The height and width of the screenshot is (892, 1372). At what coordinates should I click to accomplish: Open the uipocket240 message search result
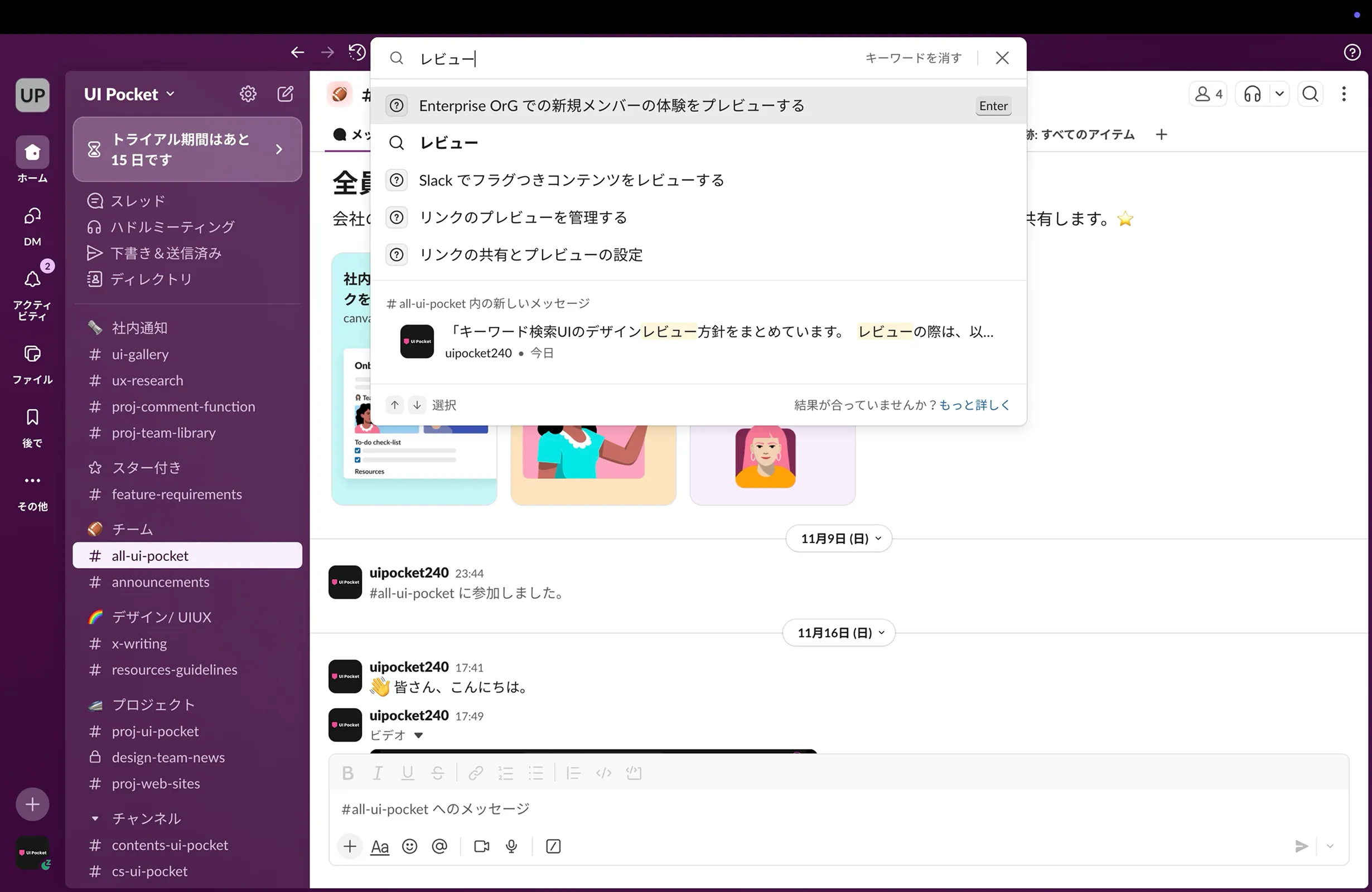(698, 342)
